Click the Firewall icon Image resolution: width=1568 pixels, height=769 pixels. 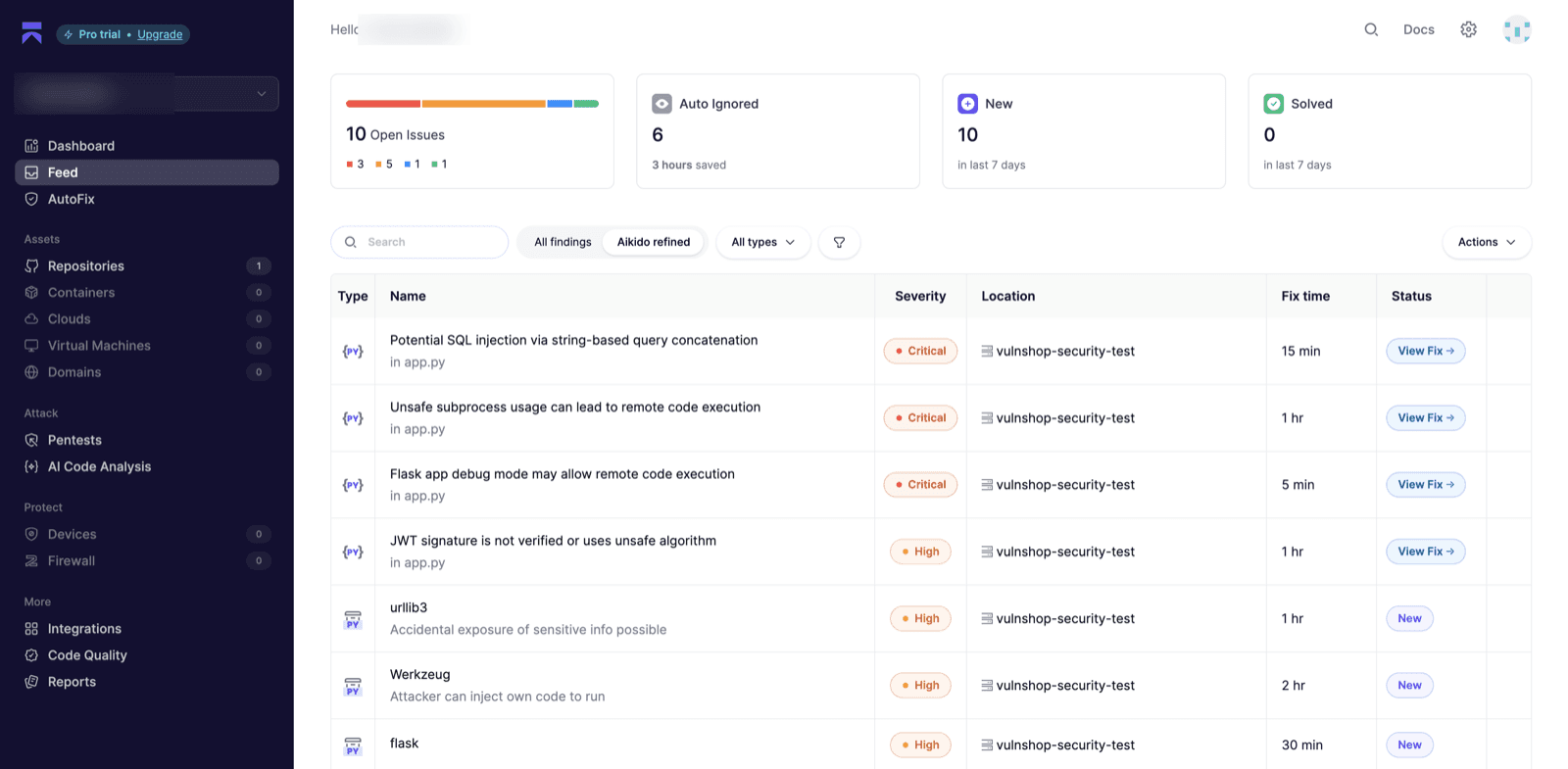[31, 561]
